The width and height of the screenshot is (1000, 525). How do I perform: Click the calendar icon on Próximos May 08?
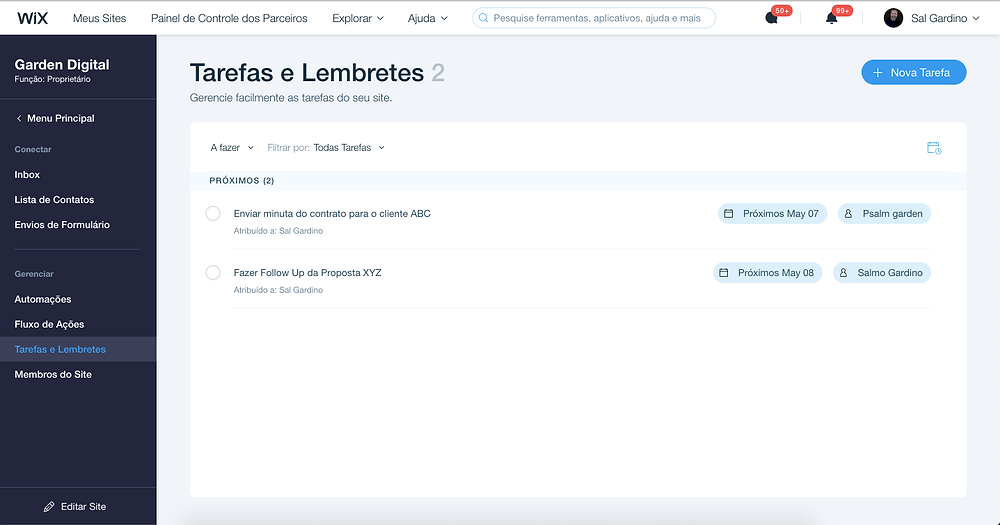(723, 272)
